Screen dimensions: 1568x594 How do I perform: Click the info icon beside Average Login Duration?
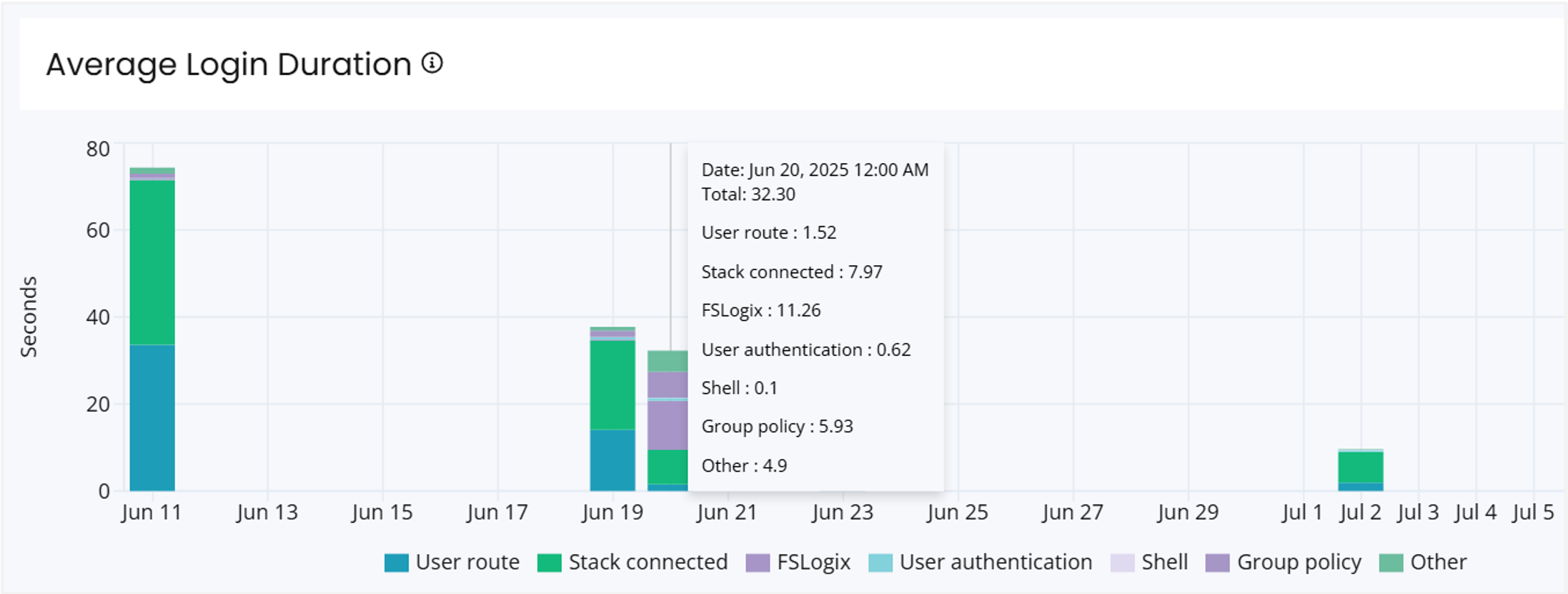point(432,64)
